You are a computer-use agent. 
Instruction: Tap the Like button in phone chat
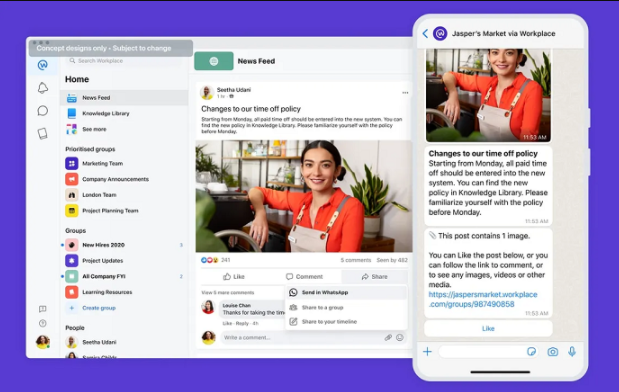[488, 328]
